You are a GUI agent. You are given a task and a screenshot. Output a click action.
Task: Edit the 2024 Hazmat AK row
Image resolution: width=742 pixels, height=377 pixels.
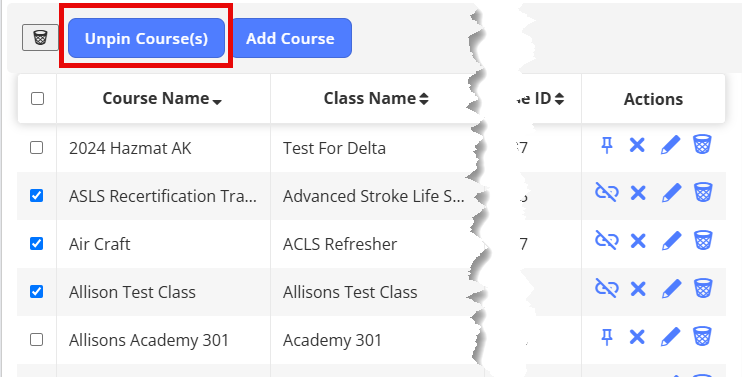tap(671, 145)
